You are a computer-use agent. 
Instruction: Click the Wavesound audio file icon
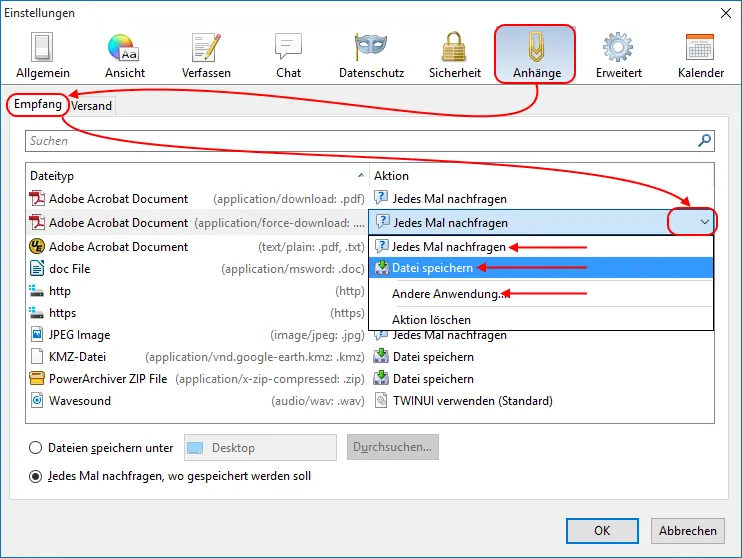point(37,400)
